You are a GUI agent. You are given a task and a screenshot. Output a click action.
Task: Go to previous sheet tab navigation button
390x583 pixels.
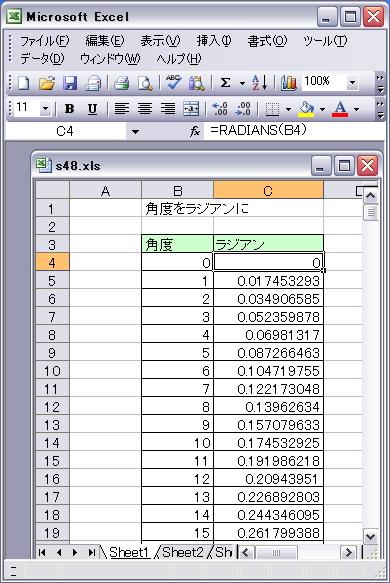click(x=59, y=553)
